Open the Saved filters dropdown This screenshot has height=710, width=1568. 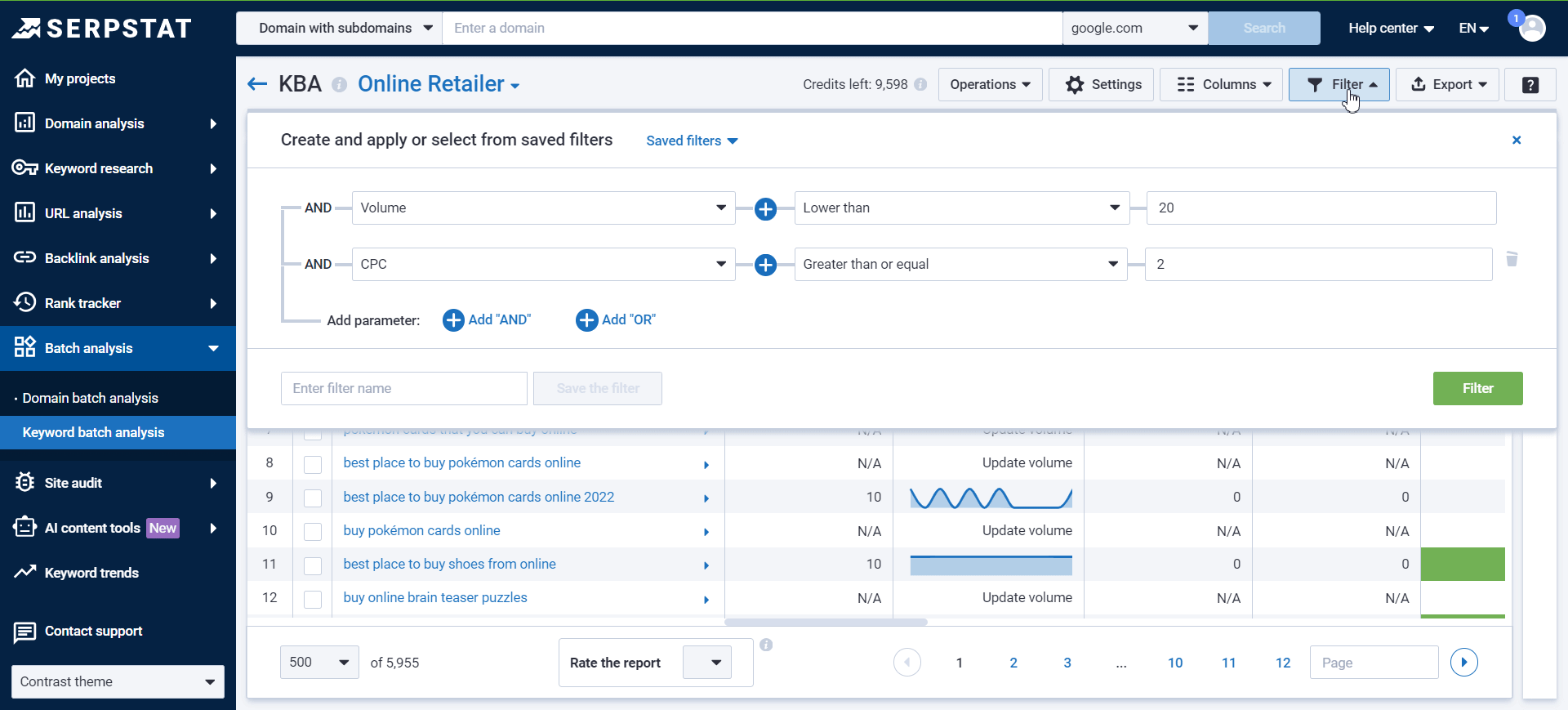pos(692,141)
